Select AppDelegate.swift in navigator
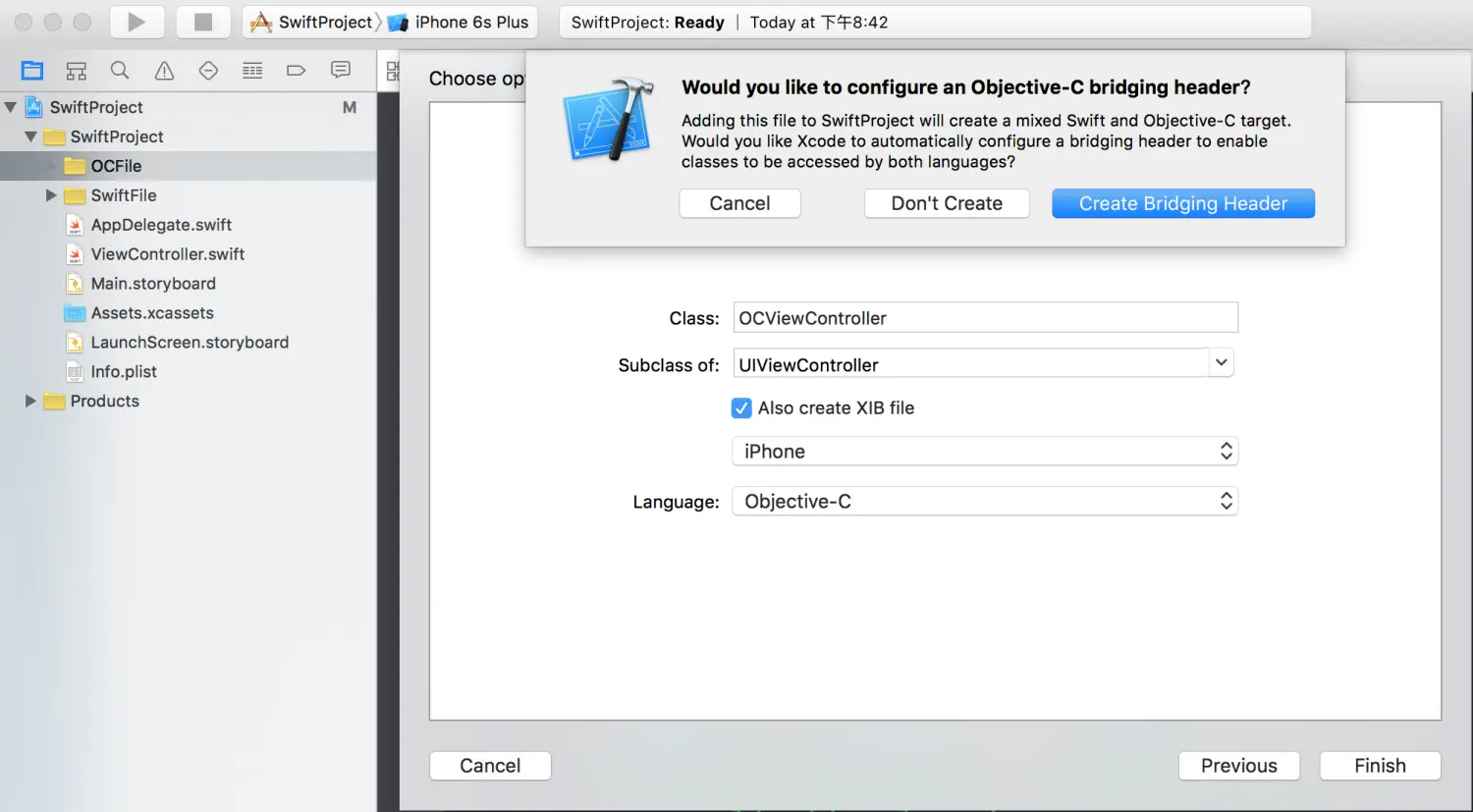Viewport: 1473px width, 812px height. point(161,225)
